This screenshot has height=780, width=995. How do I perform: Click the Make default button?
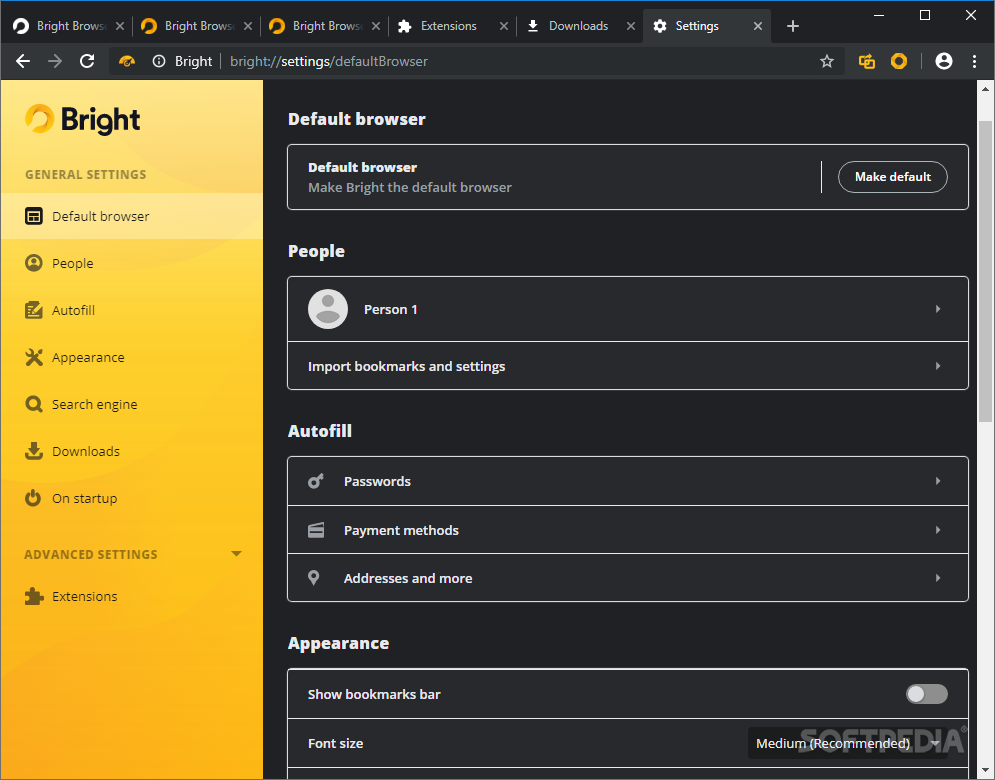892,177
